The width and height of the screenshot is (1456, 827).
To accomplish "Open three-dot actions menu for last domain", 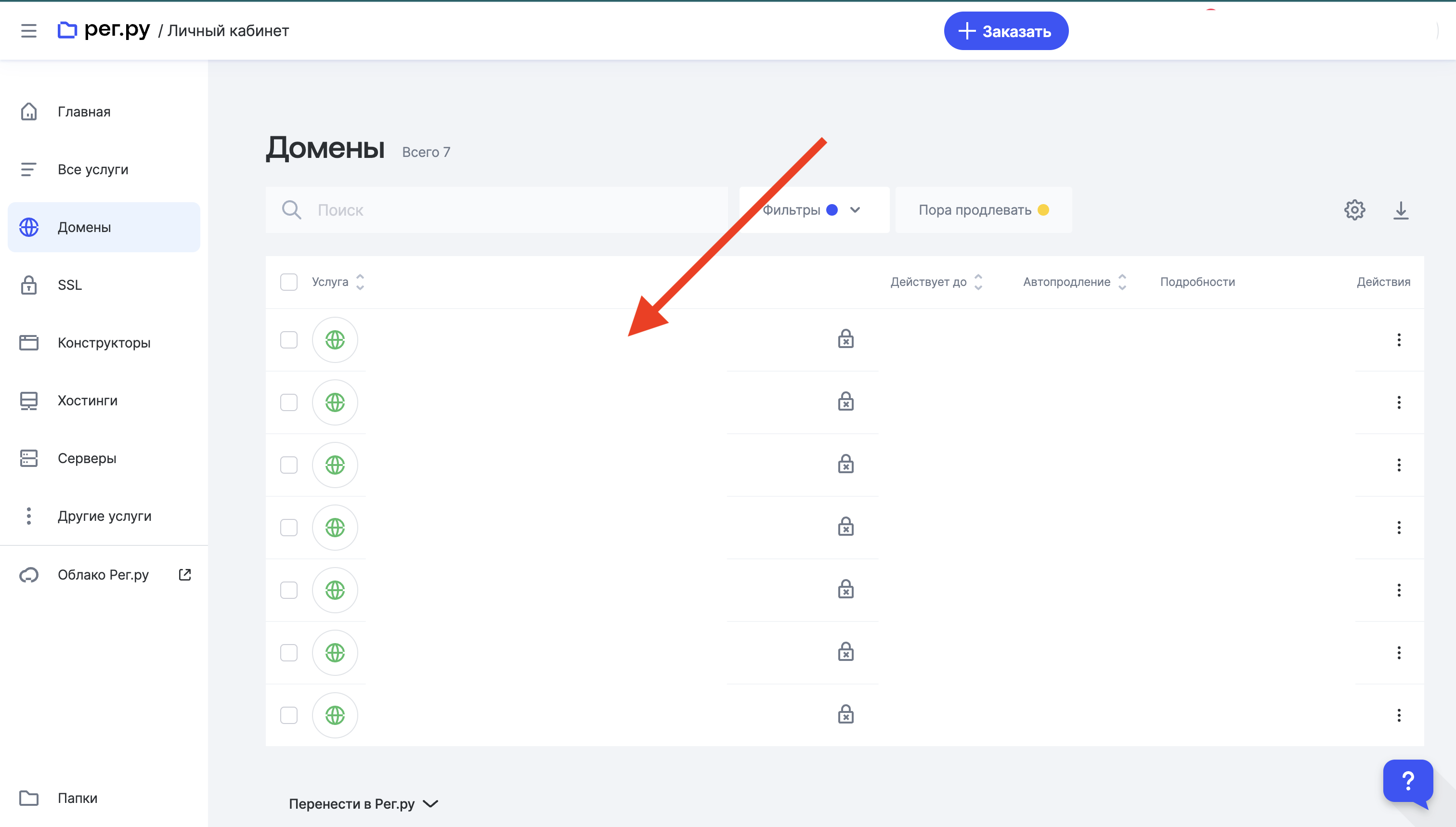I will click(x=1399, y=715).
